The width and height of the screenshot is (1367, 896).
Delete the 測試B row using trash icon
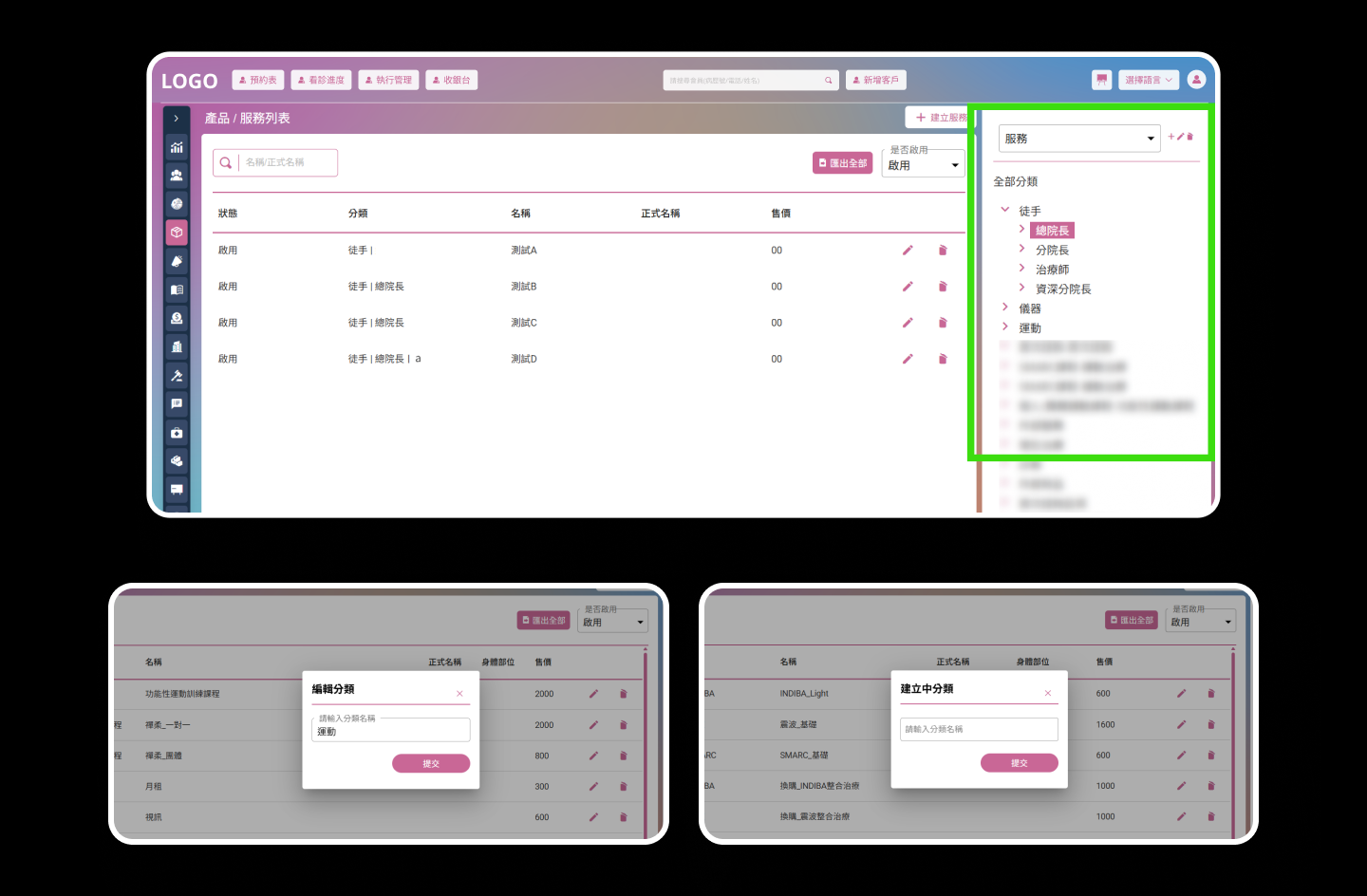pos(943,287)
